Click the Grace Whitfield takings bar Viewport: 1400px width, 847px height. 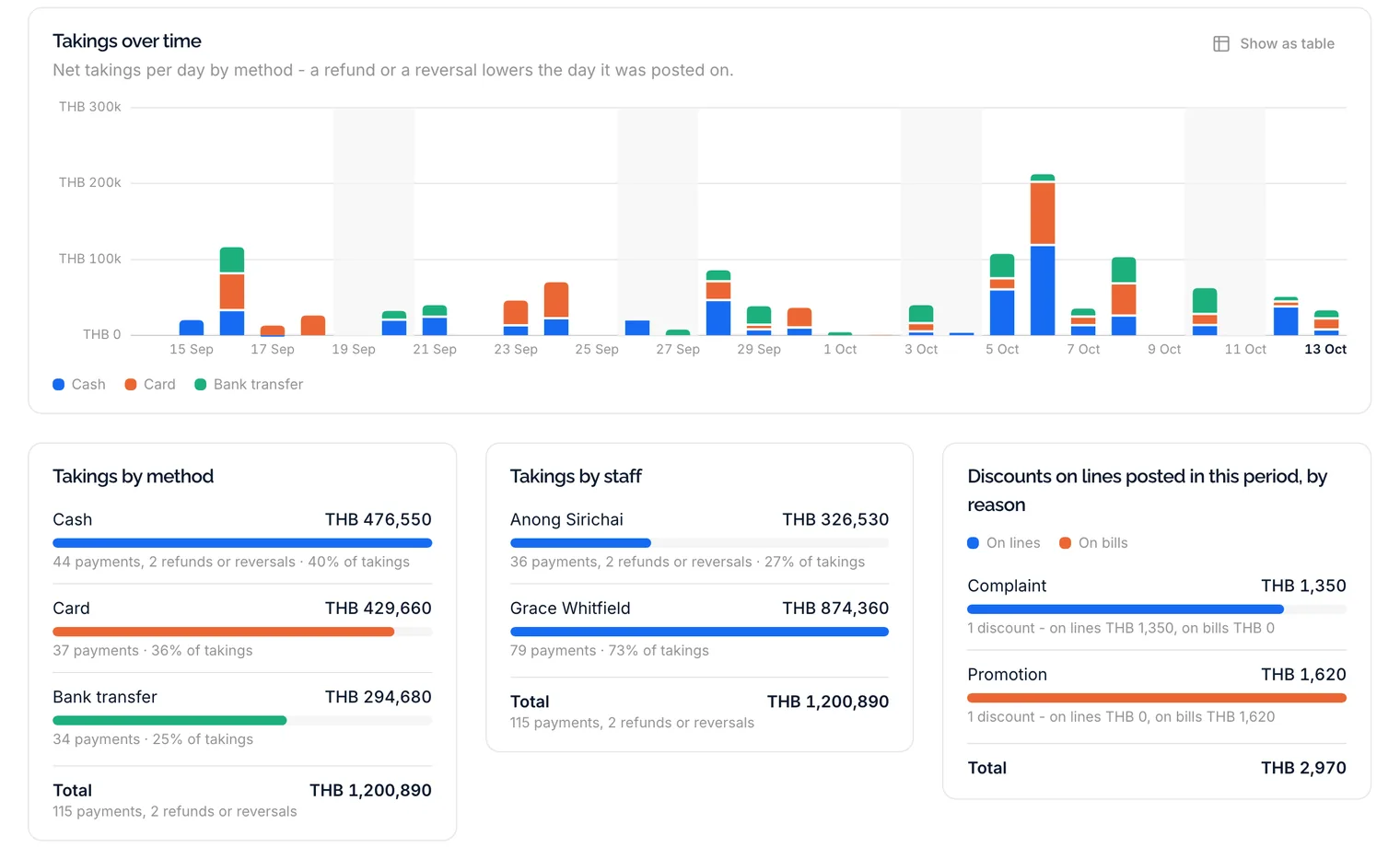(x=699, y=632)
